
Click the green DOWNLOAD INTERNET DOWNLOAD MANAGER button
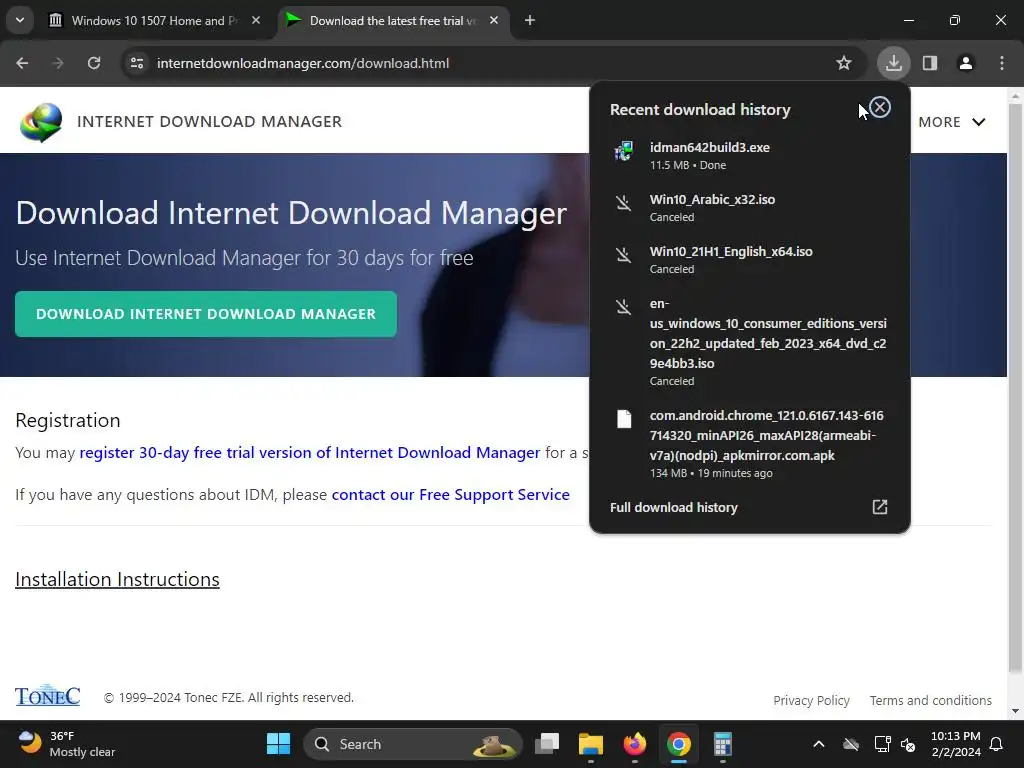click(206, 314)
